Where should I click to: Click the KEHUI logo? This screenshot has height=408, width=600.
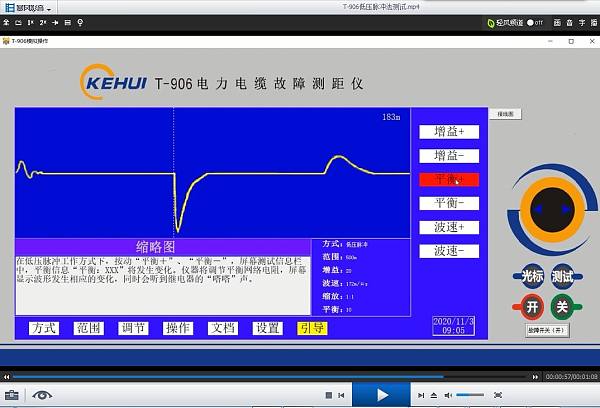[x=113, y=82]
